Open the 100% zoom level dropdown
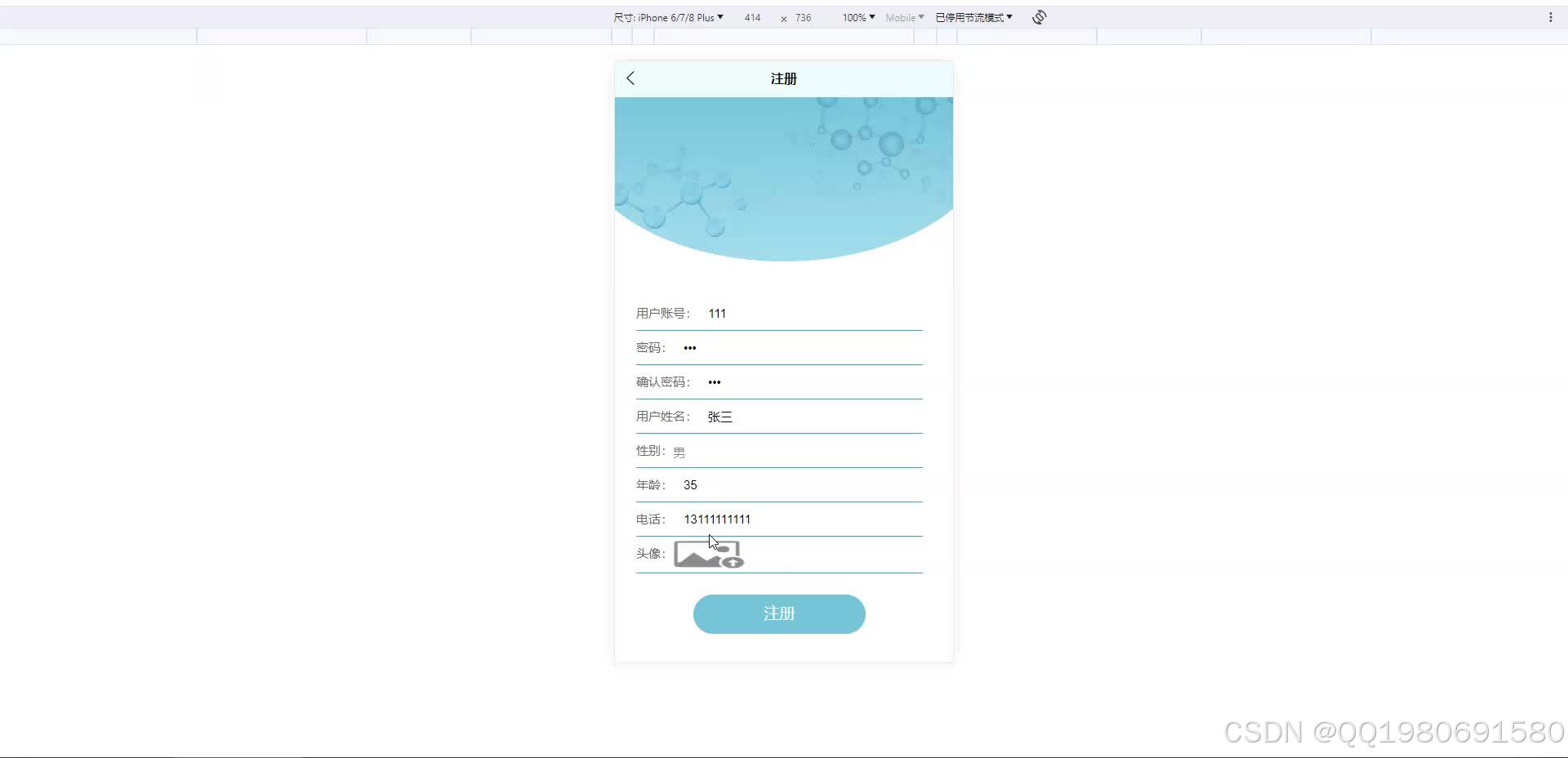Screen dimensions: 1568x758 pyautogui.click(x=856, y=16)
